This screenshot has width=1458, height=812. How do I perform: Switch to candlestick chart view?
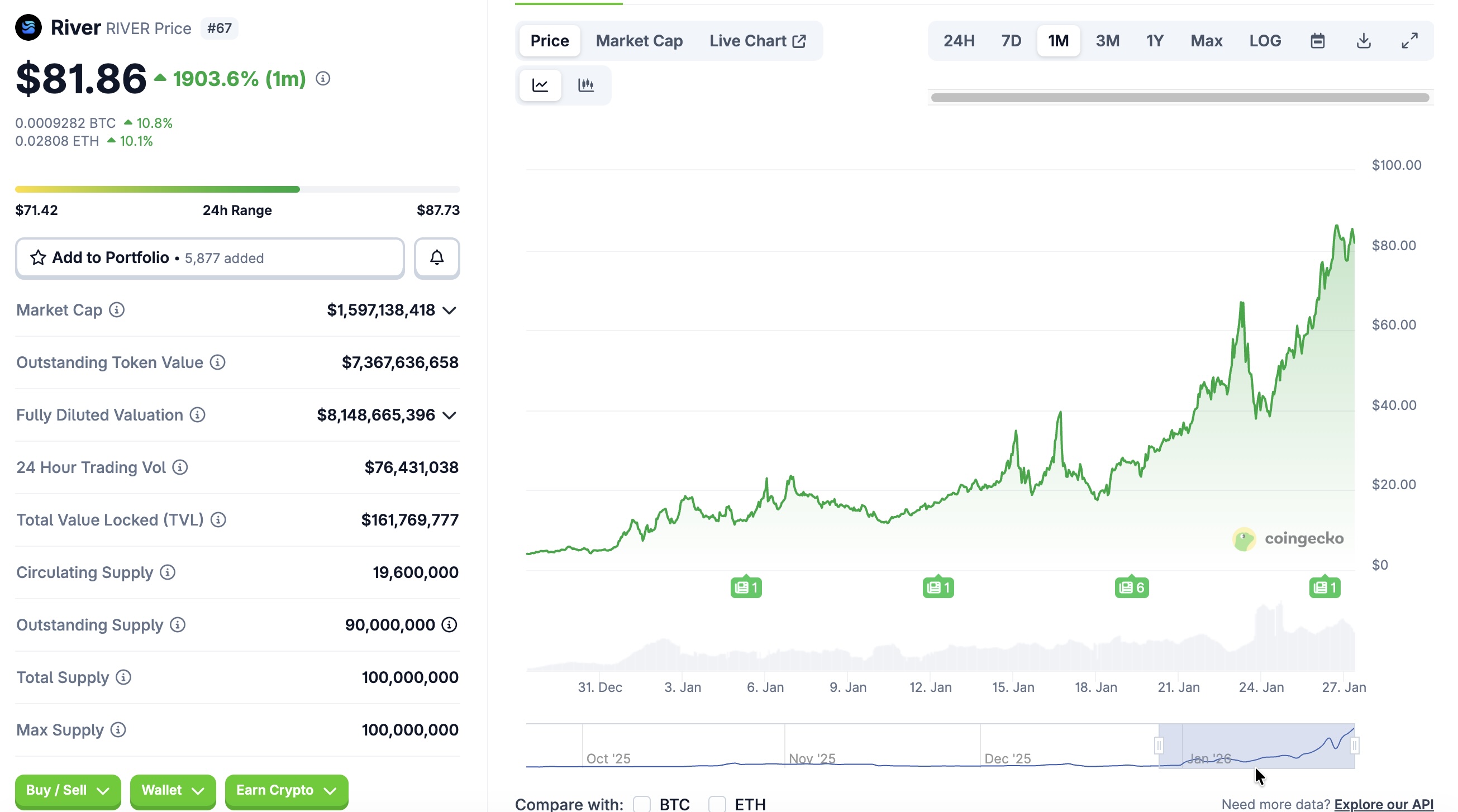pos(586,85)
